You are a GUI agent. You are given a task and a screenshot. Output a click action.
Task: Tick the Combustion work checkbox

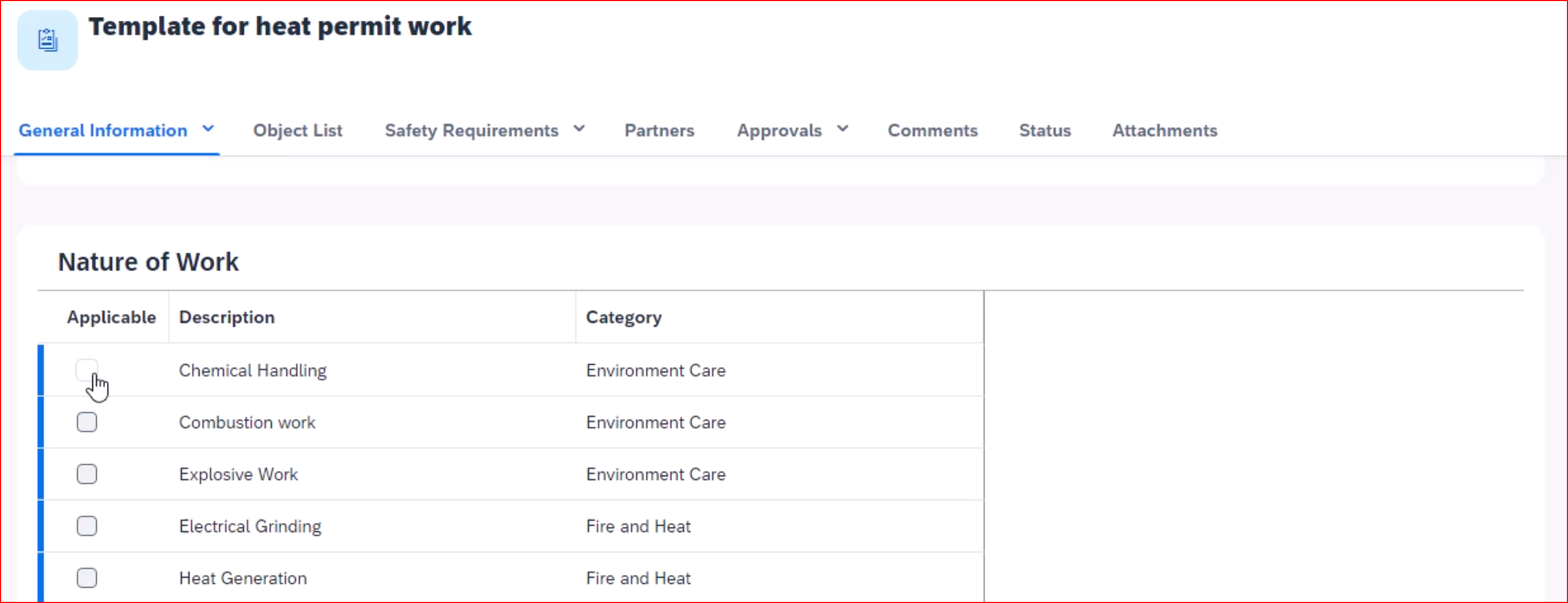coord(87,421)
